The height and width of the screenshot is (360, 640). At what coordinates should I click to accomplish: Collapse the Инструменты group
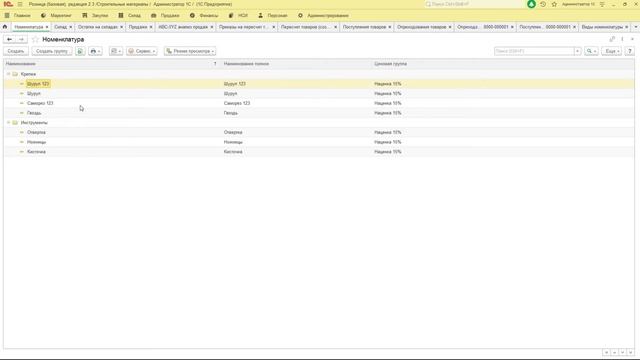pyautogui.click(x=9, y=122)
